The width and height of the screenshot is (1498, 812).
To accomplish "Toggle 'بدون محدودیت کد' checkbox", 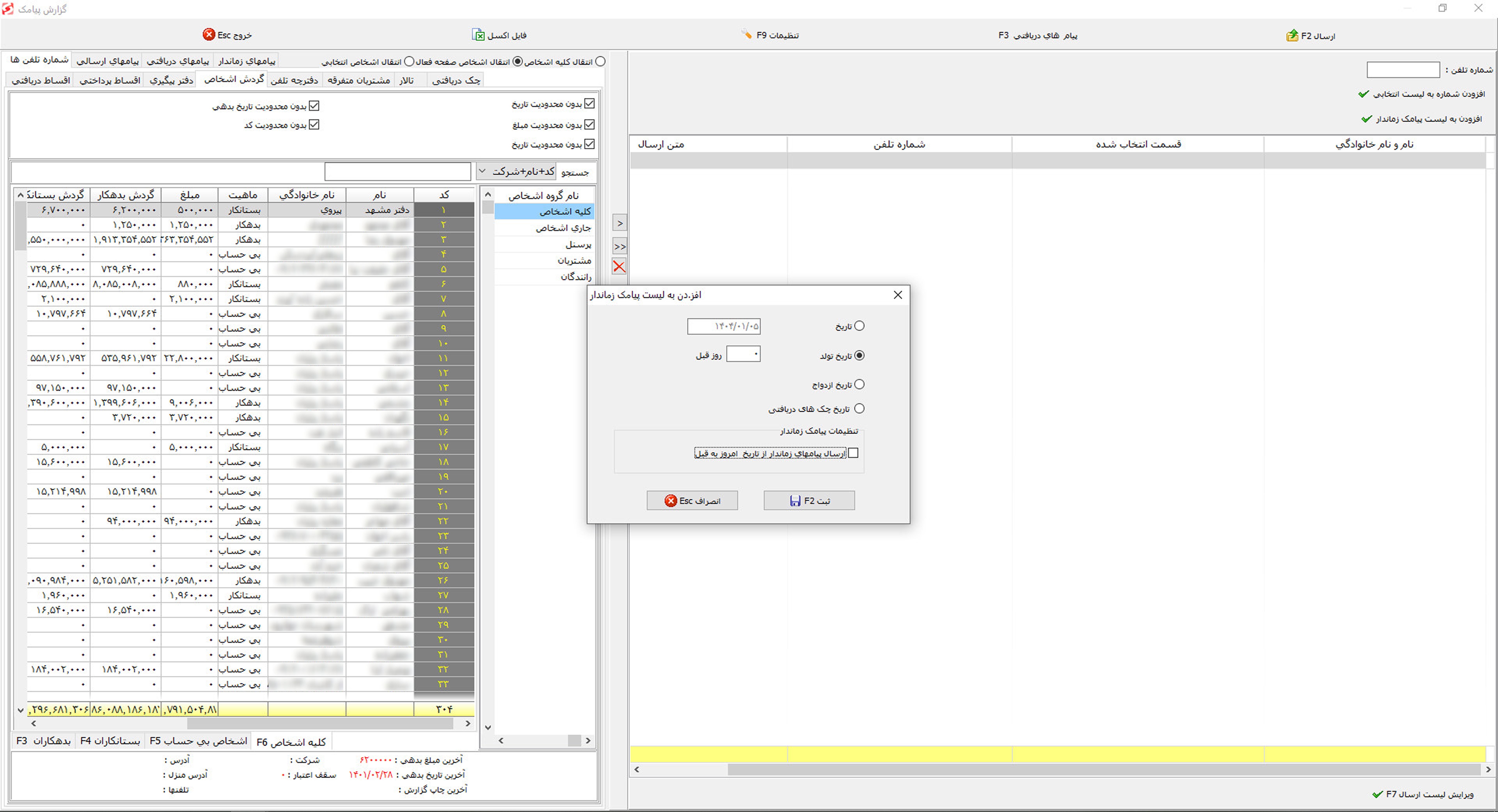I will click(314, 124).
